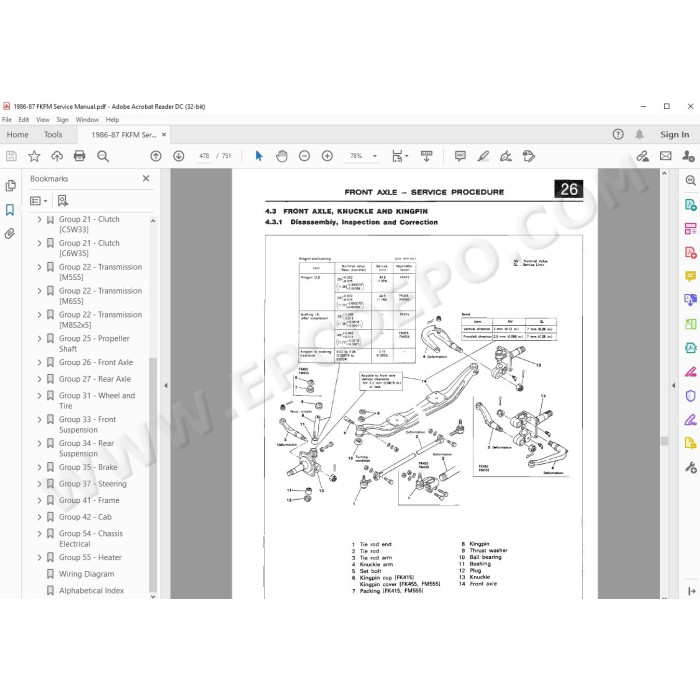Expand Group 22 - Transmission [M5S5] bookmark
The image size is (700, 700).
pos(39,267)
